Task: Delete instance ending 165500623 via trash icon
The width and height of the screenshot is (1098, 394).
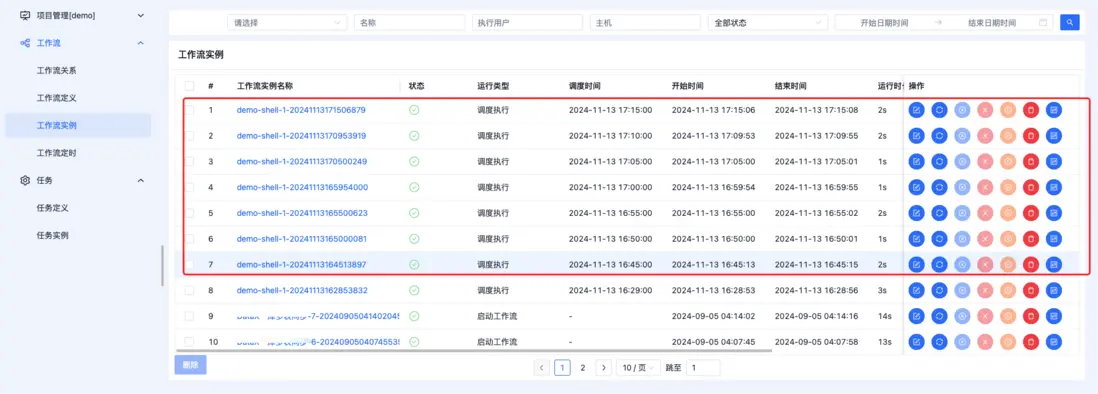Action: [x=1031, y=213]
